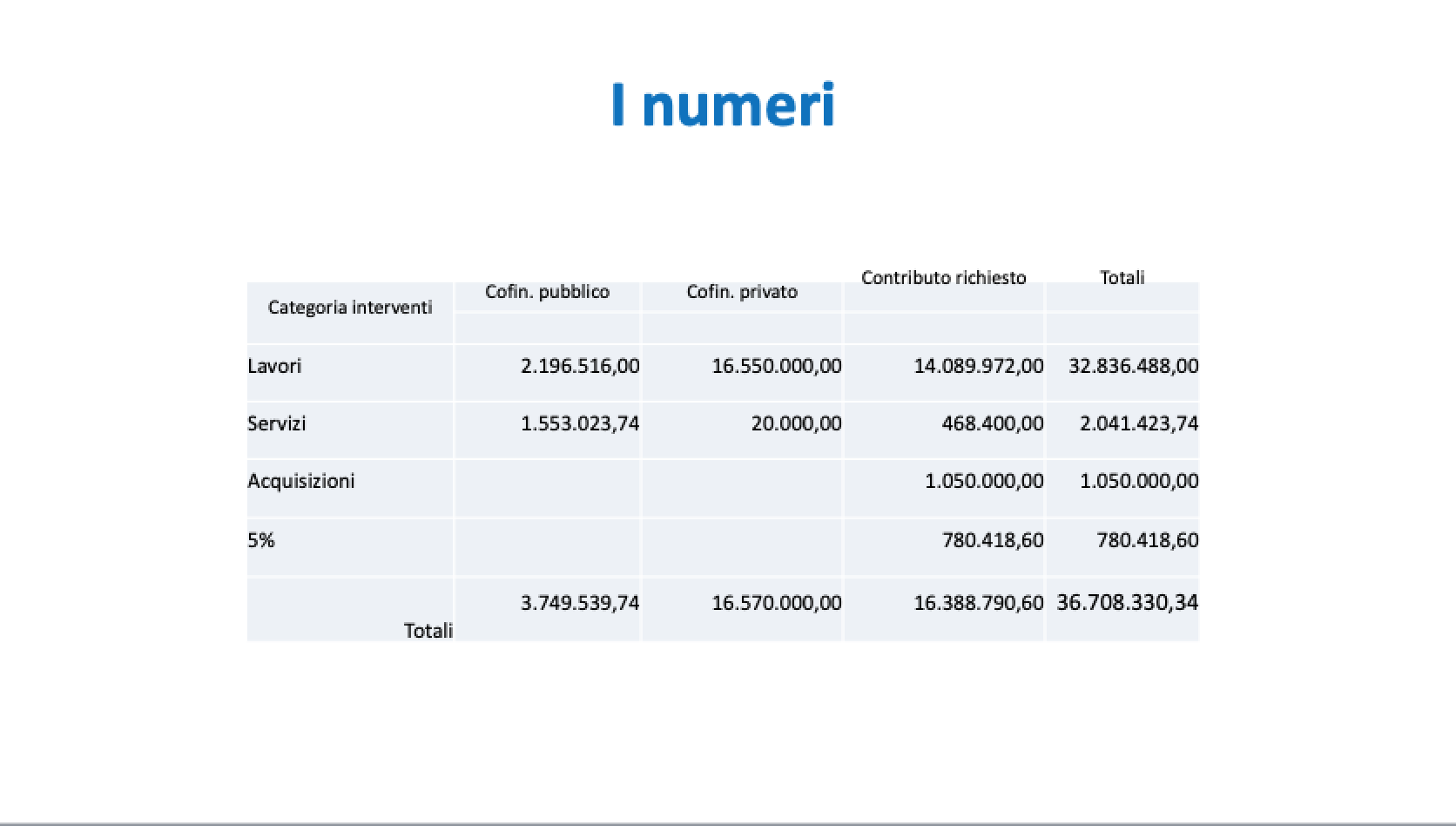Click the value 32.836.488,00

(x=1134, y=366)
